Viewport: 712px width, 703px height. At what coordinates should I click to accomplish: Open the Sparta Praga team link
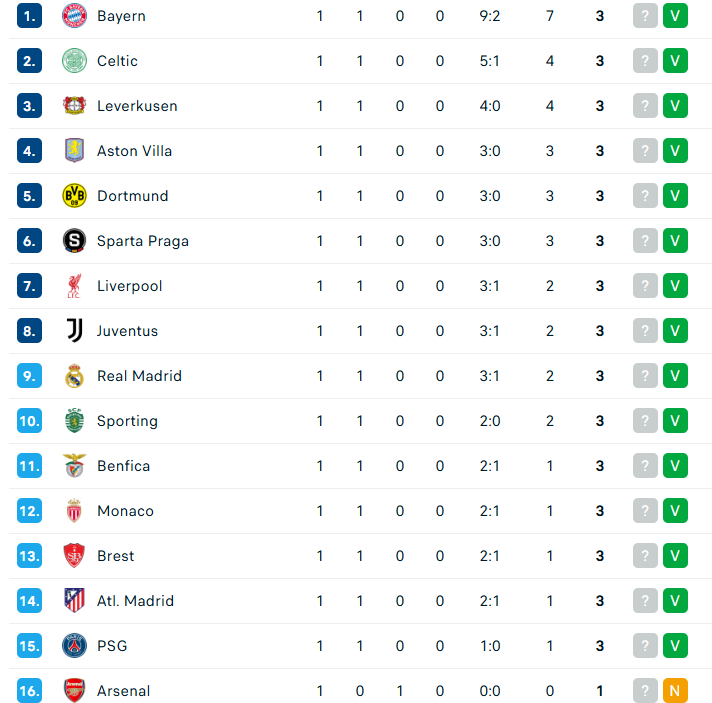click(143, 241)
